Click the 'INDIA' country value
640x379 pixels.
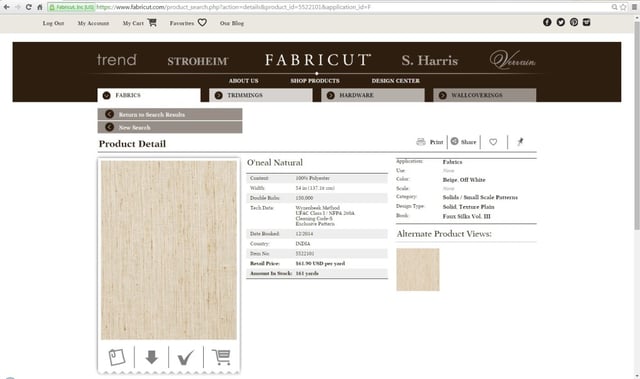pos(302,244)
